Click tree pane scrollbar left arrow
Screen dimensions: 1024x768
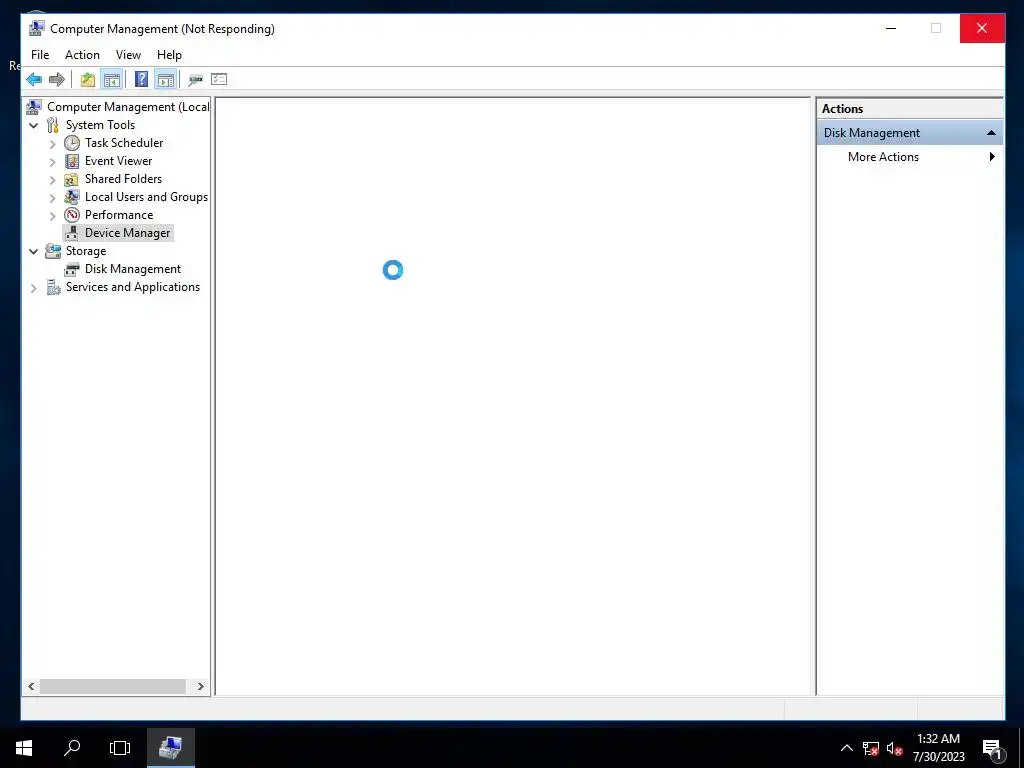coord(31,686)
